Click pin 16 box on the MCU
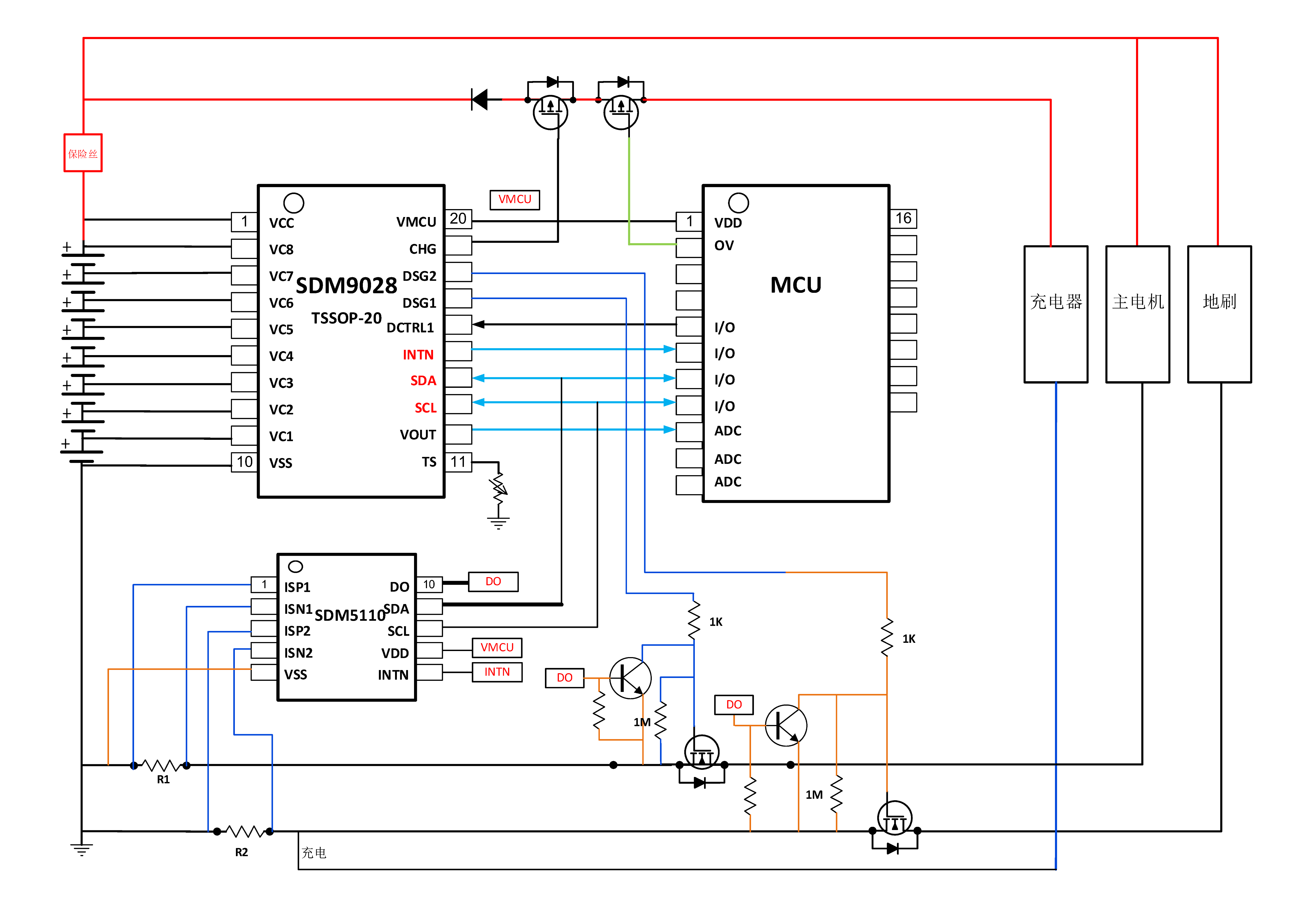The width and height of the screenshot is (1316, 905). (x=903, y=218)
